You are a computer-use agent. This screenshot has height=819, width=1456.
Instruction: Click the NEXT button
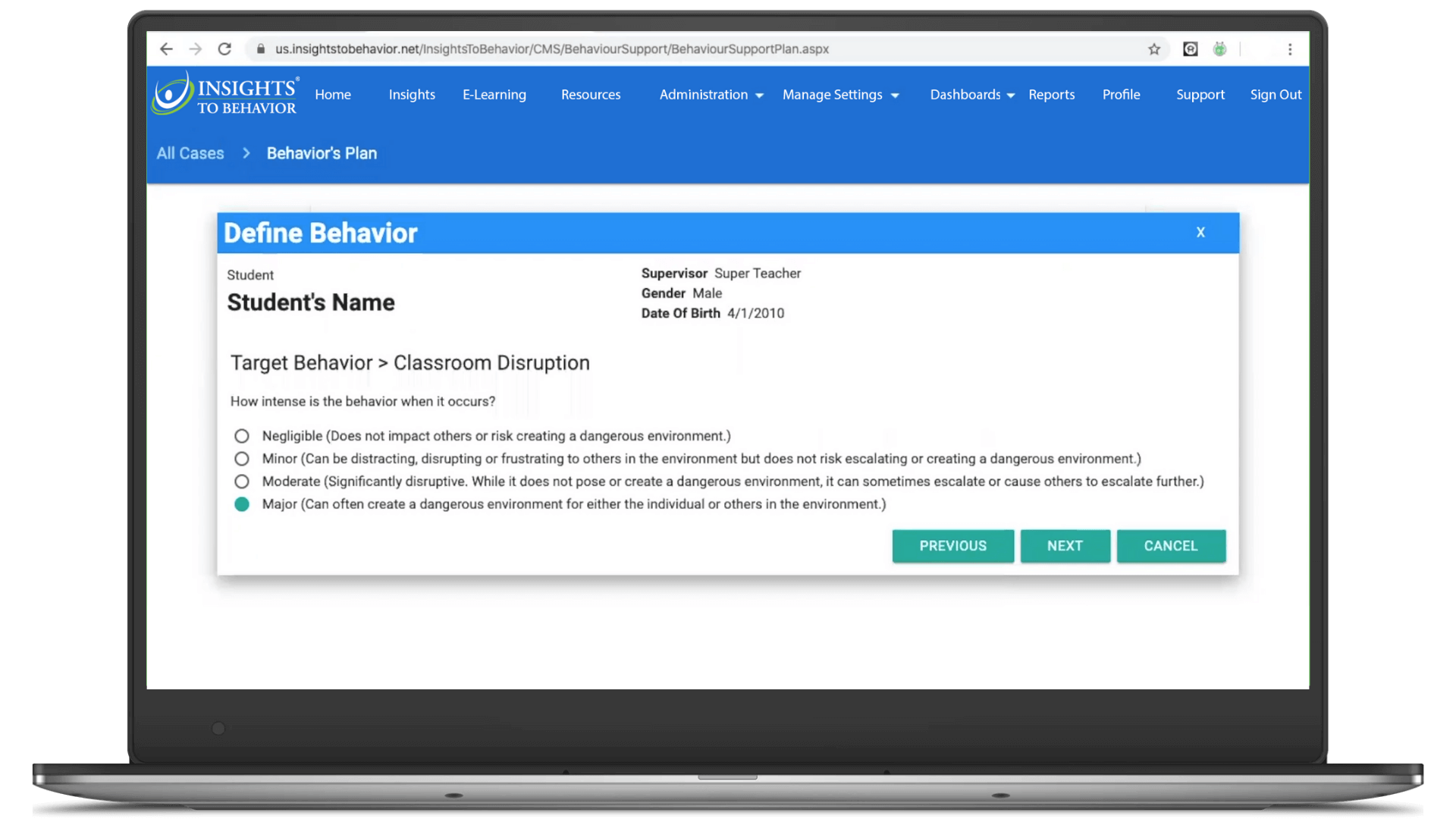click(x=1065, y=546)
